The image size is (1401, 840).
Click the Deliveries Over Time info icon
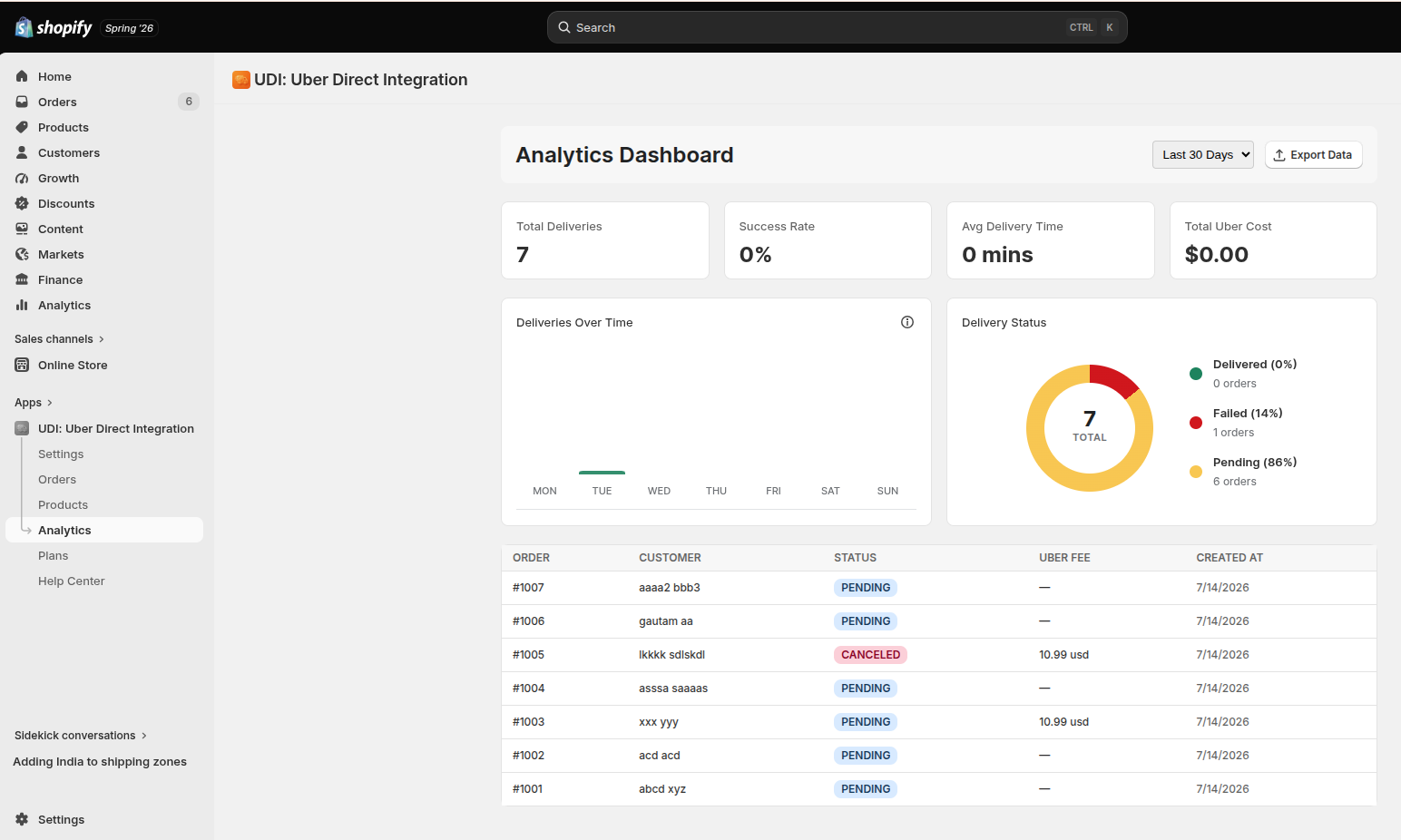tap(907, 322)
